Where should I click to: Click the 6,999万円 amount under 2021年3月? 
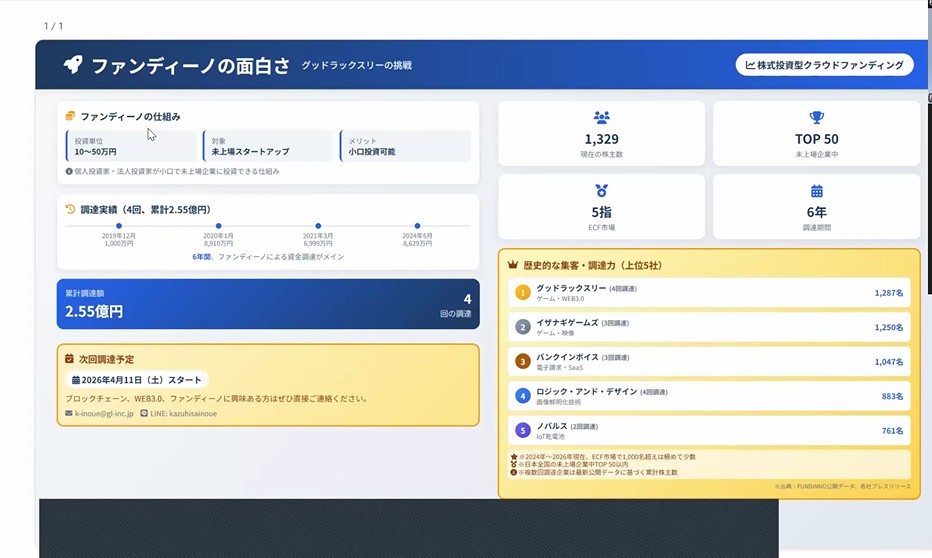318,244
